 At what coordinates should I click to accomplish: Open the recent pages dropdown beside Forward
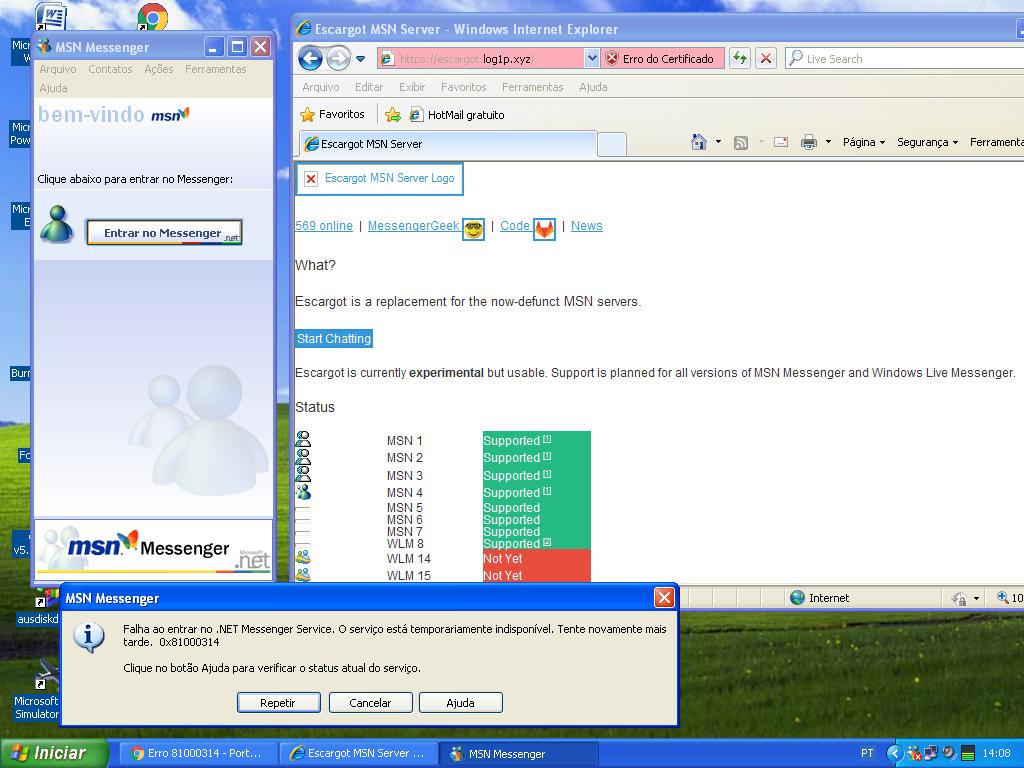pyautogui.click(x=360, y=59)
